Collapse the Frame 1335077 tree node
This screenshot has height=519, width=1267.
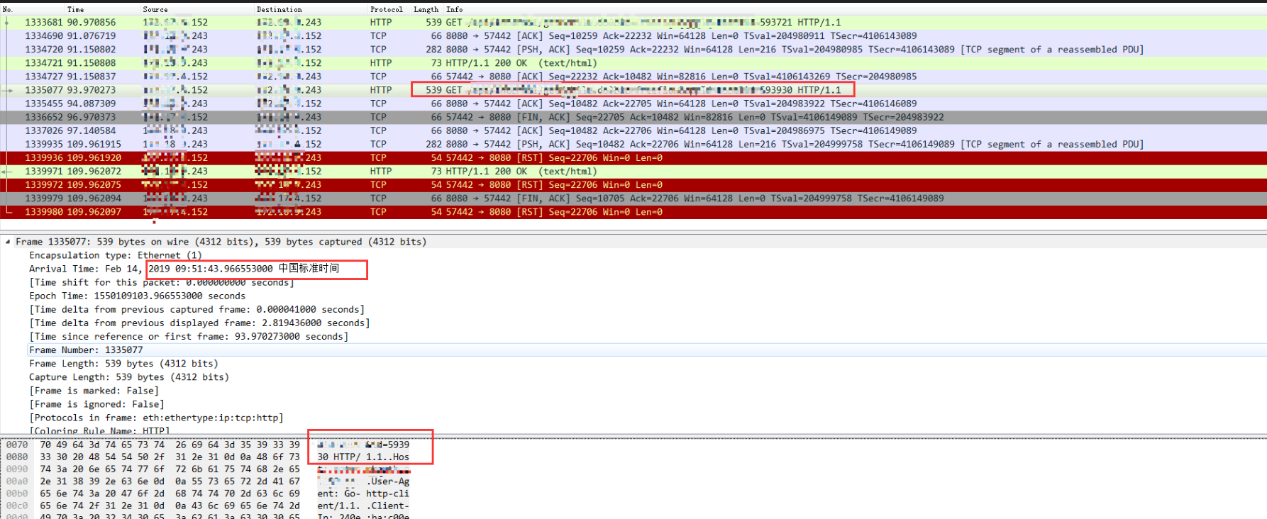(8, 242)
